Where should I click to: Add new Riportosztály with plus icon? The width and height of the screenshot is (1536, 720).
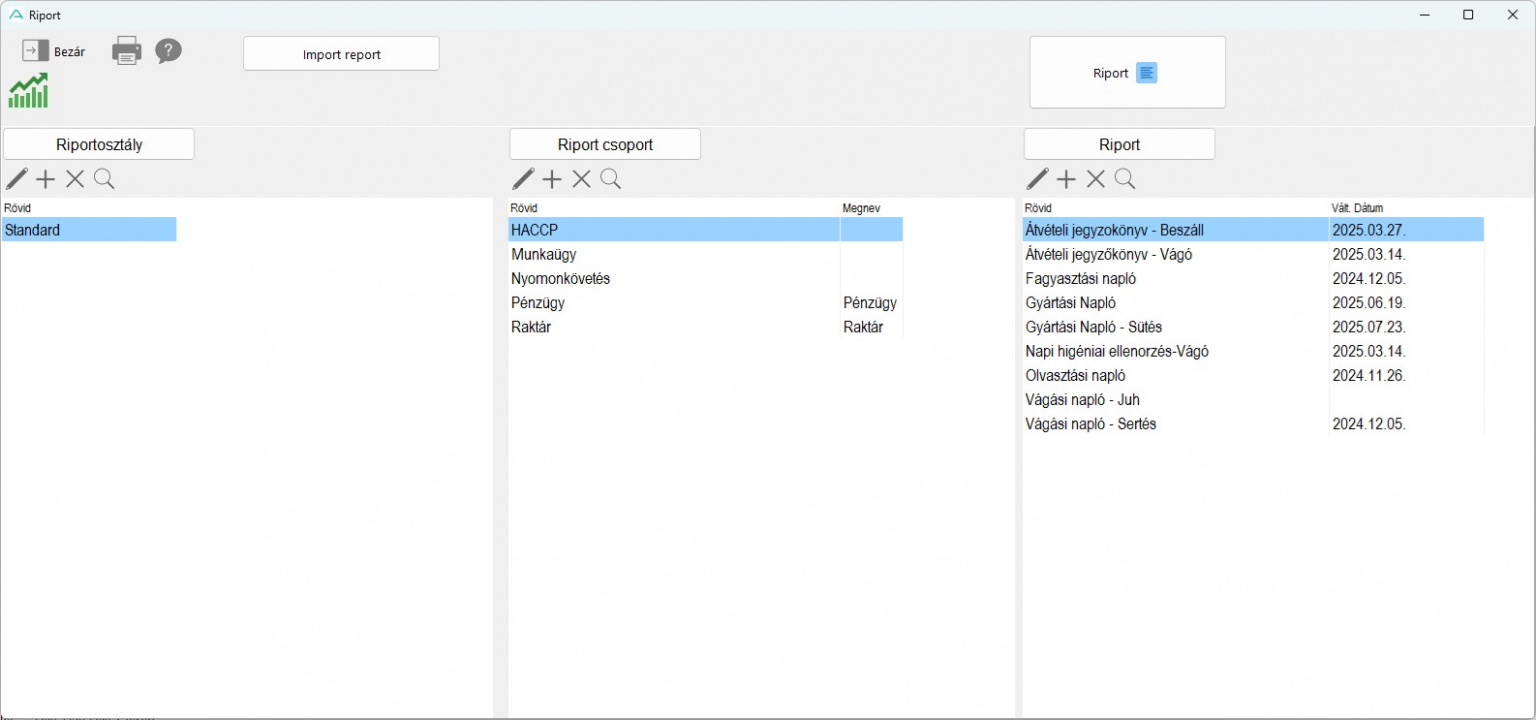point(46,179)
